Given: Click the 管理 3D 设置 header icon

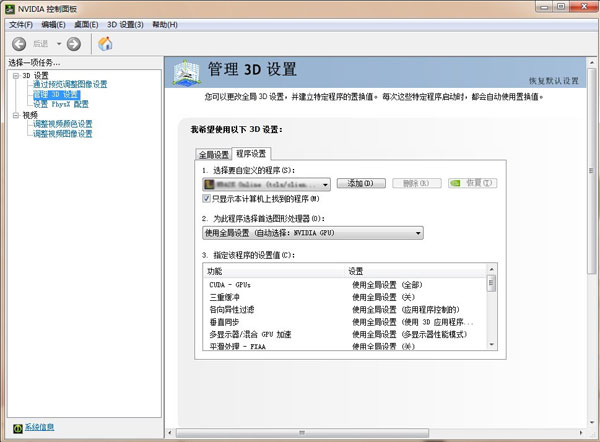Looking at the screenshot, I should tap(186, 72).
